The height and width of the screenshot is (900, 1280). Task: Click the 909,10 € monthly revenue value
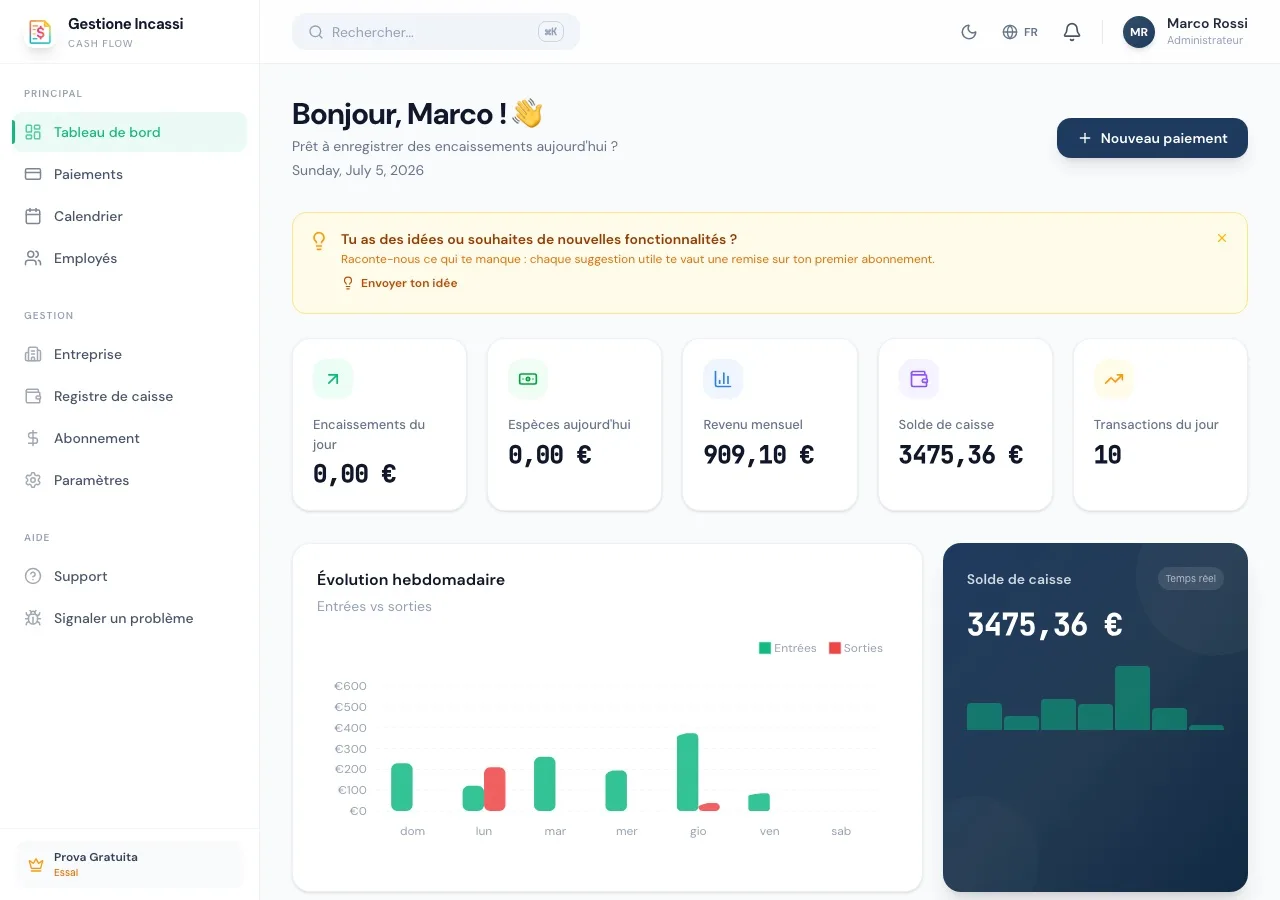(x=759, y=455)
